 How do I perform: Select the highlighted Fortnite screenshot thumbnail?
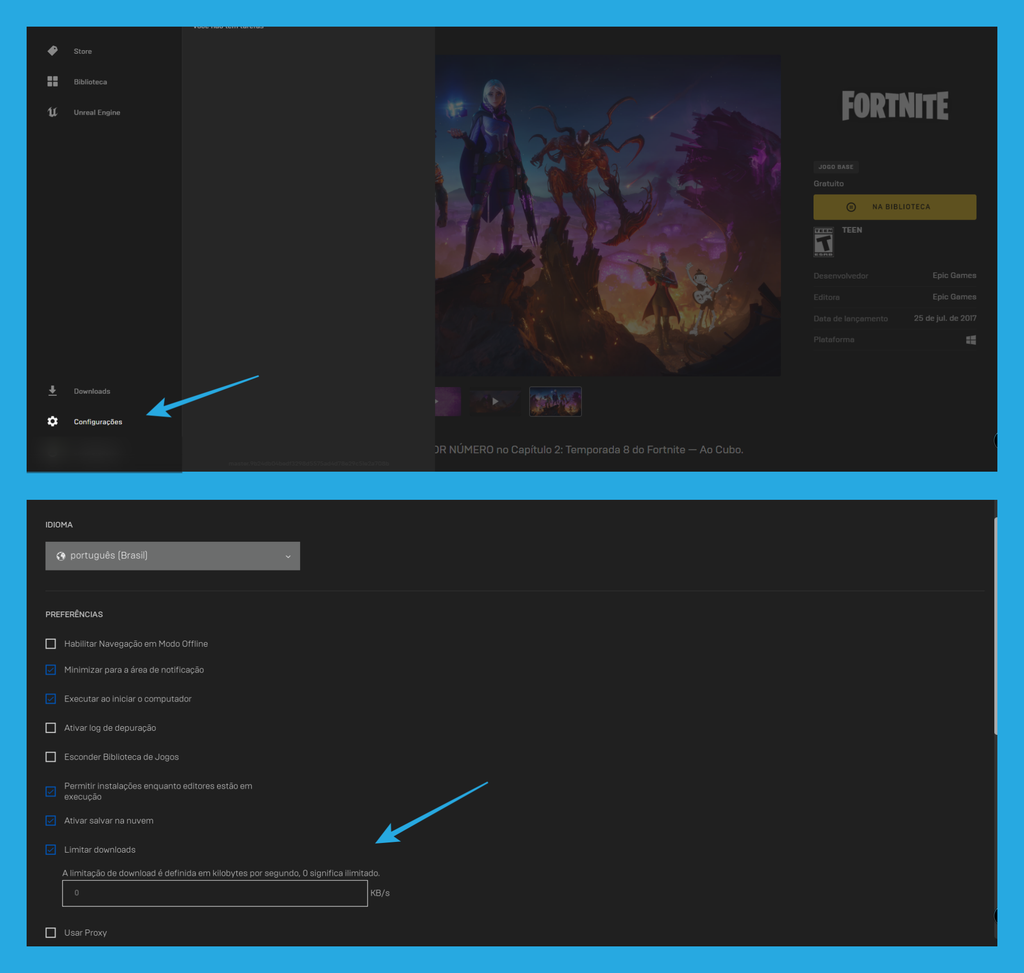click(555, 401)
